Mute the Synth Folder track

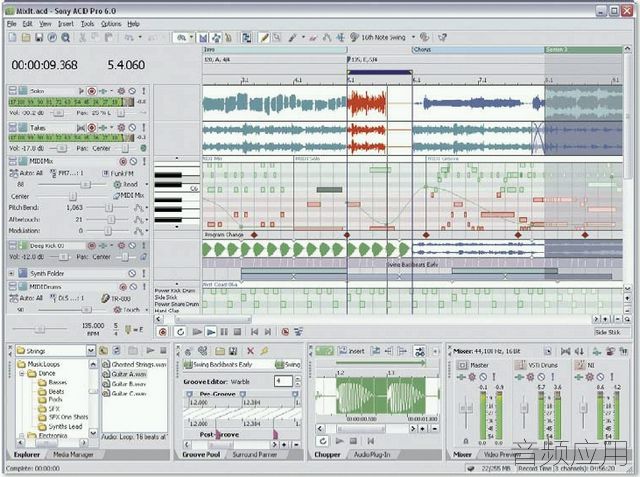click(132, 273)
